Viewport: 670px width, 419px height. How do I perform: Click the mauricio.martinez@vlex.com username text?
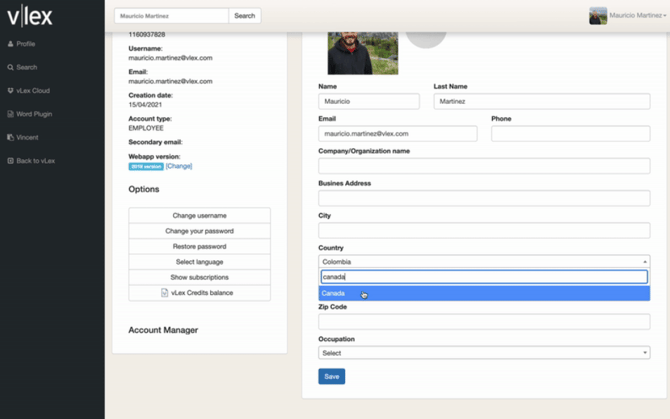click(x=170, y=58)
